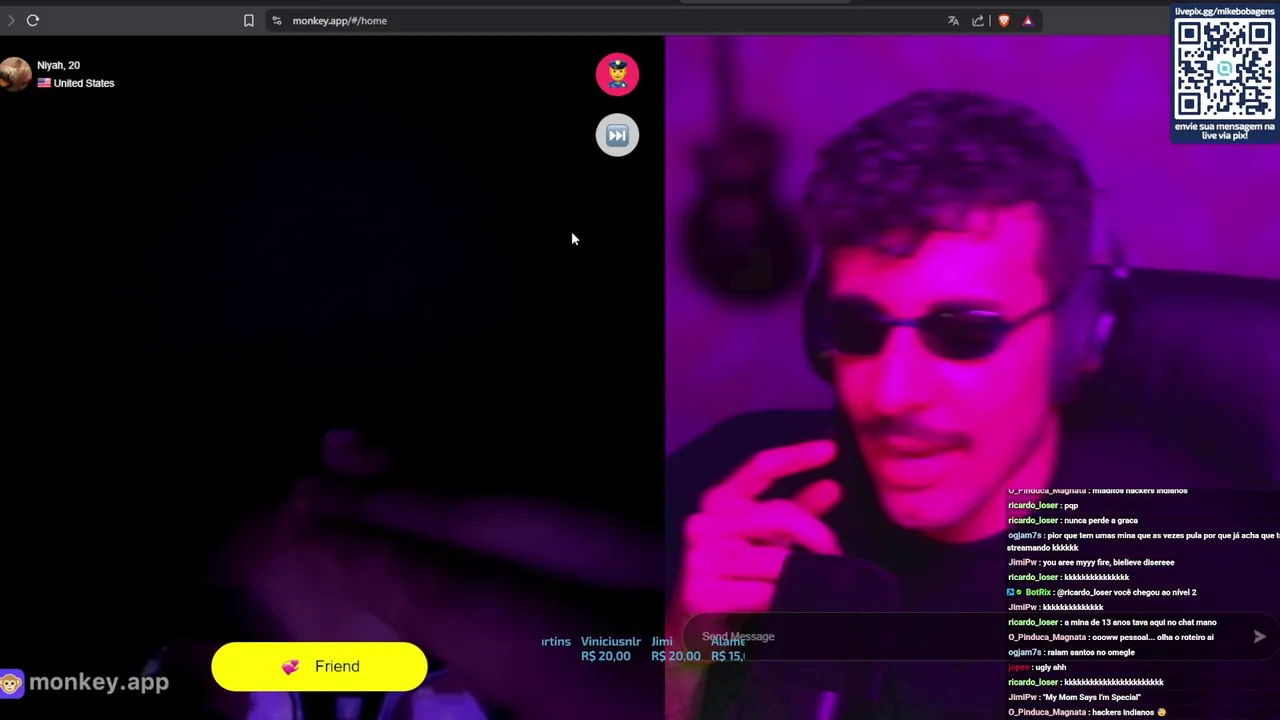Click the Jimi R$ 20,00 donation entry
Screen dimensions: 1280x720
(x=675, y=649)
